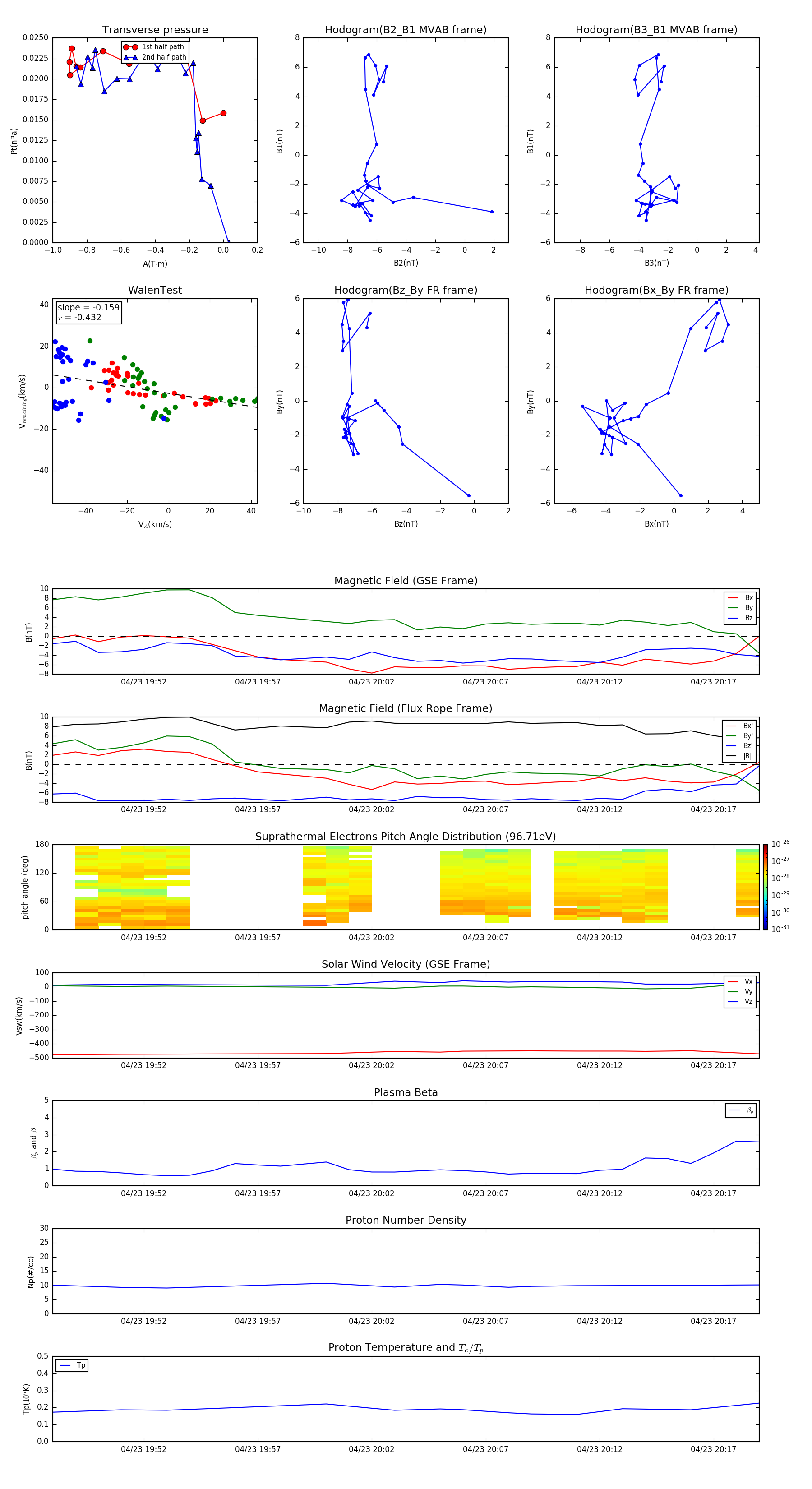The image size is (812, 1489).
Task: Click the "B3(nT)" x-axis label
Action: point(656,263)
